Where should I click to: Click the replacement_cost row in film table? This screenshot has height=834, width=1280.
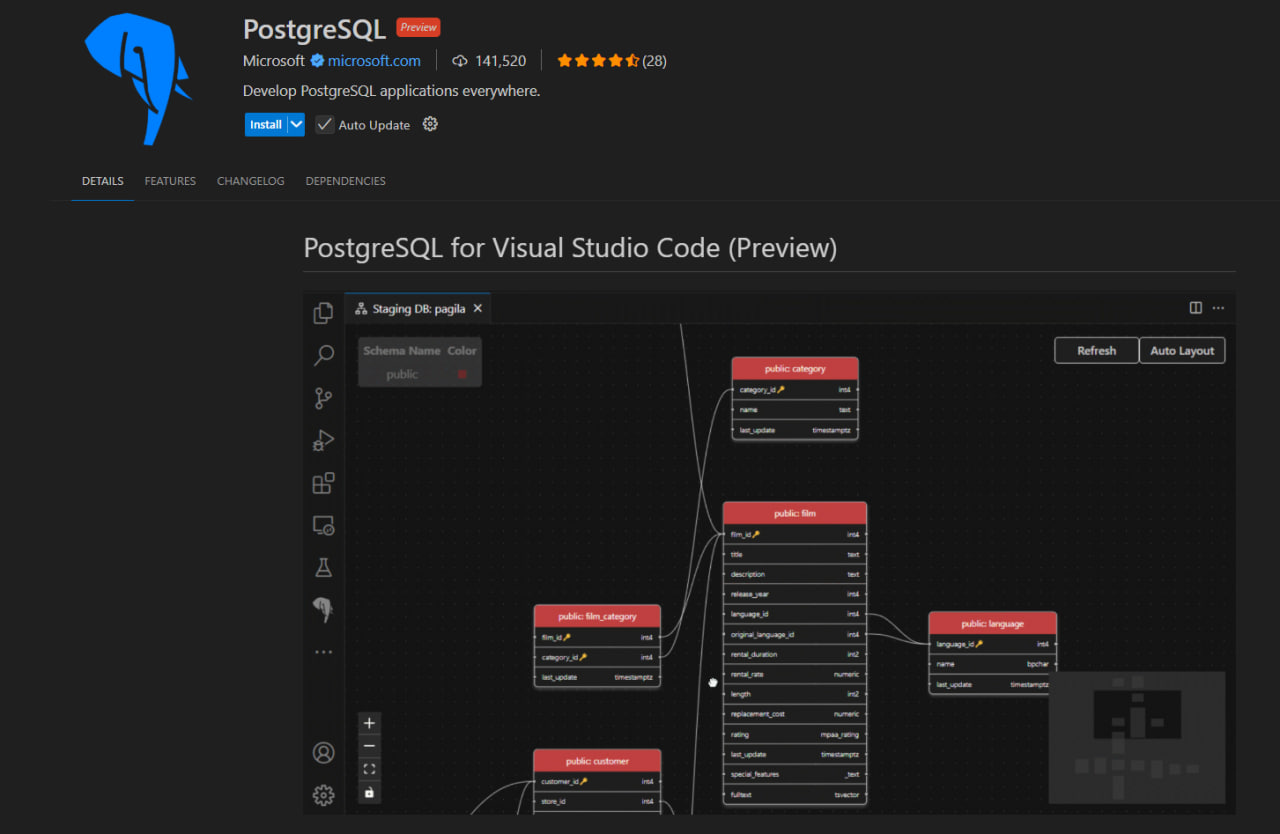pos(795,714)
